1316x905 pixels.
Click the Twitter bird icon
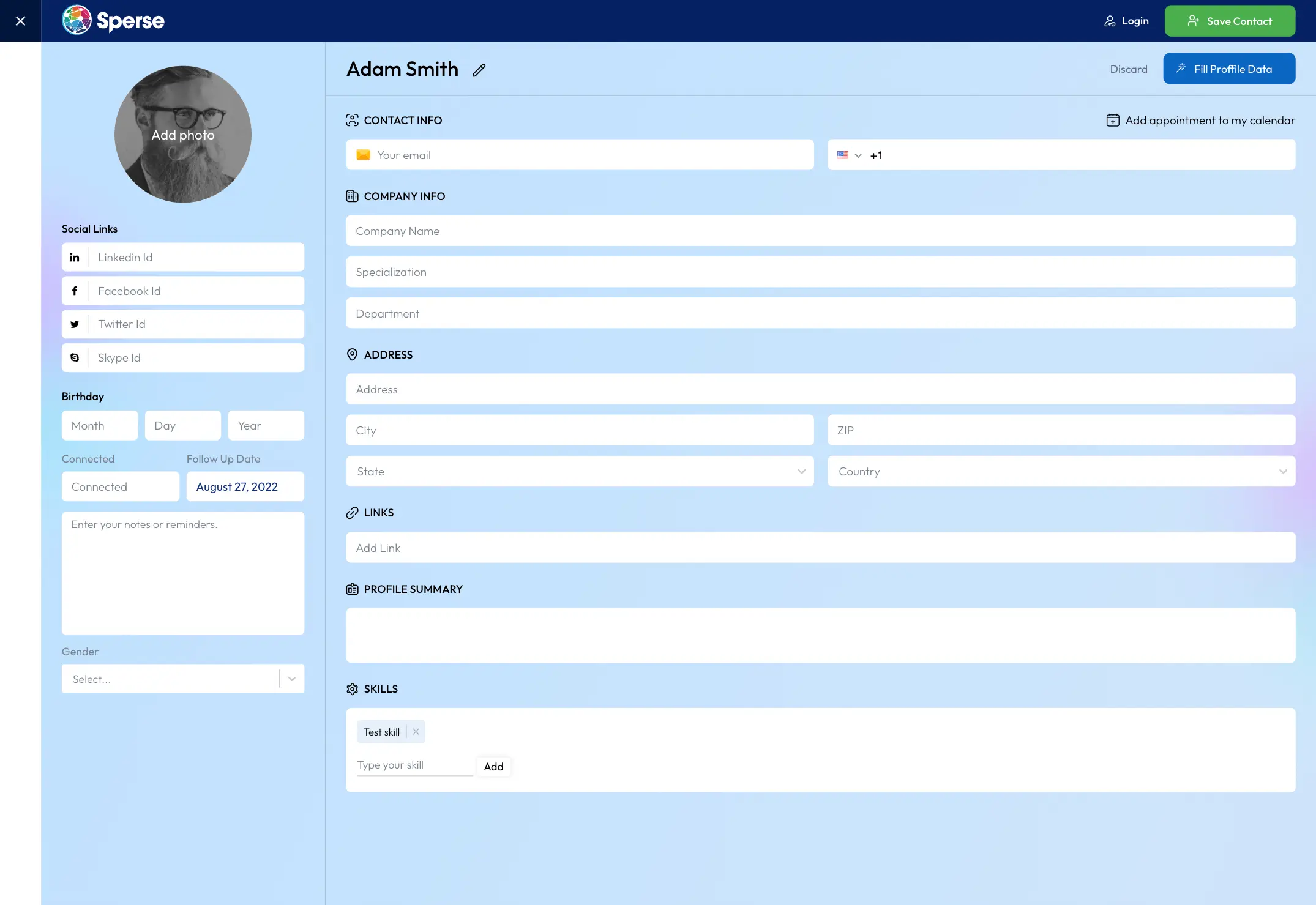(75, 324)
